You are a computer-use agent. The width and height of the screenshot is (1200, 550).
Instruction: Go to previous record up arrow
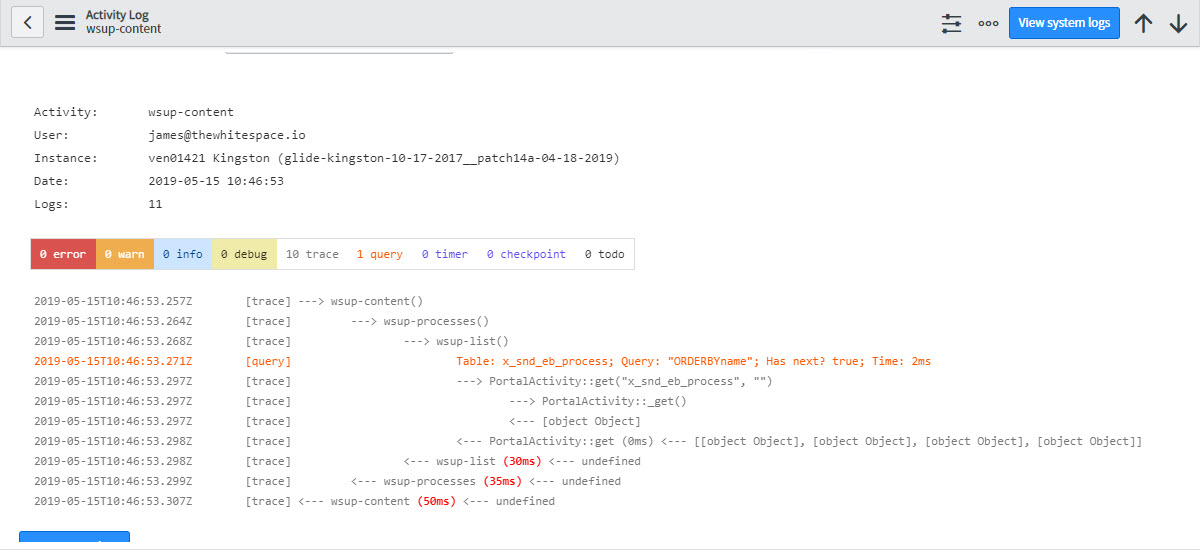1144,23
